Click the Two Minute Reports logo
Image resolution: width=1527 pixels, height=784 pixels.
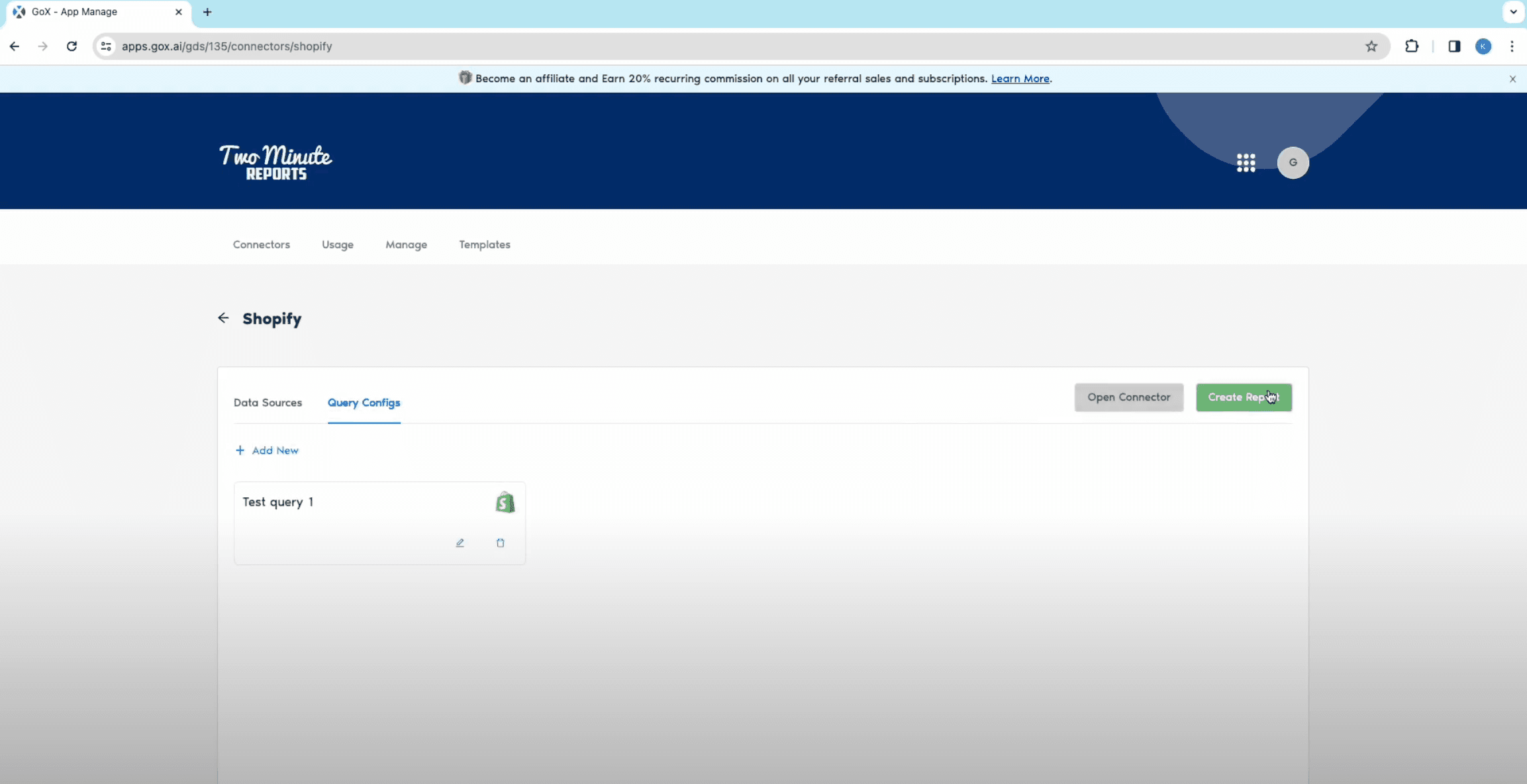pyautogui.click(x=275, y=162)
